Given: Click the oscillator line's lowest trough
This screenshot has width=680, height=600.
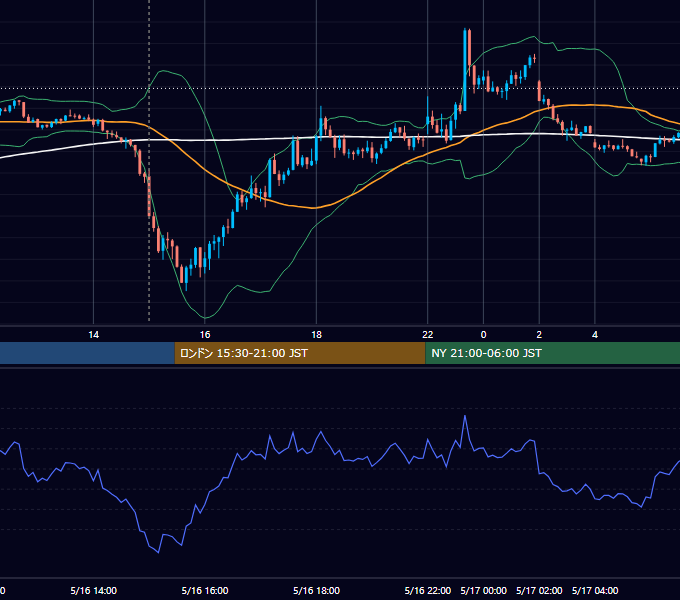Looking at the screenshot, I should click(158, 552).
